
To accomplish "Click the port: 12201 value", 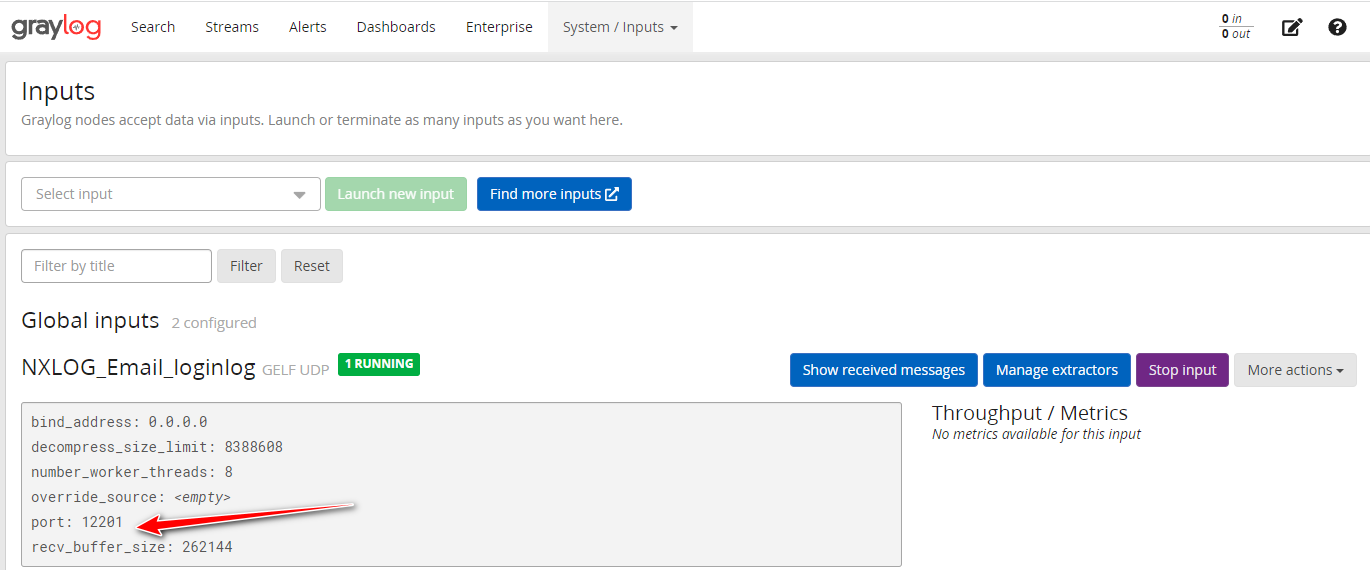I will tap(77, 522).
